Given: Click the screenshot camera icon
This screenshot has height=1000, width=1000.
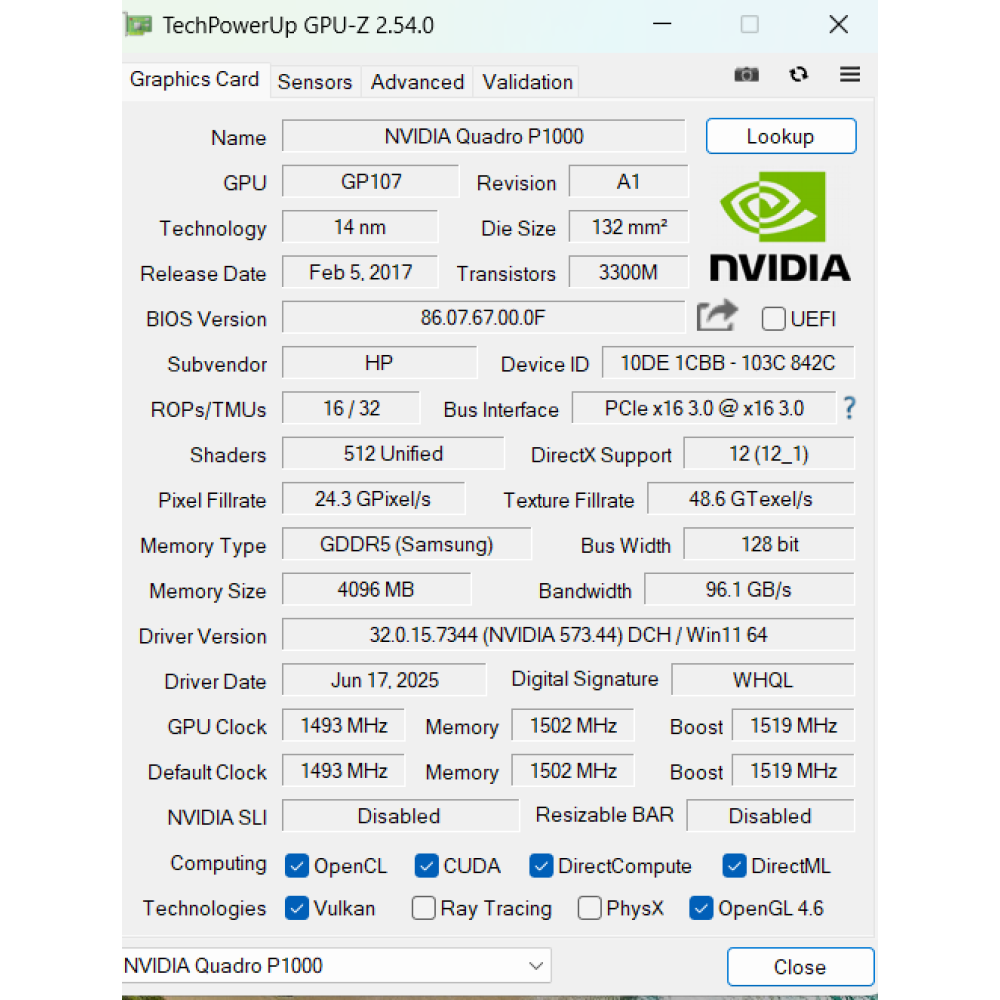Looking at the screenshot, I should coord(746,75).
